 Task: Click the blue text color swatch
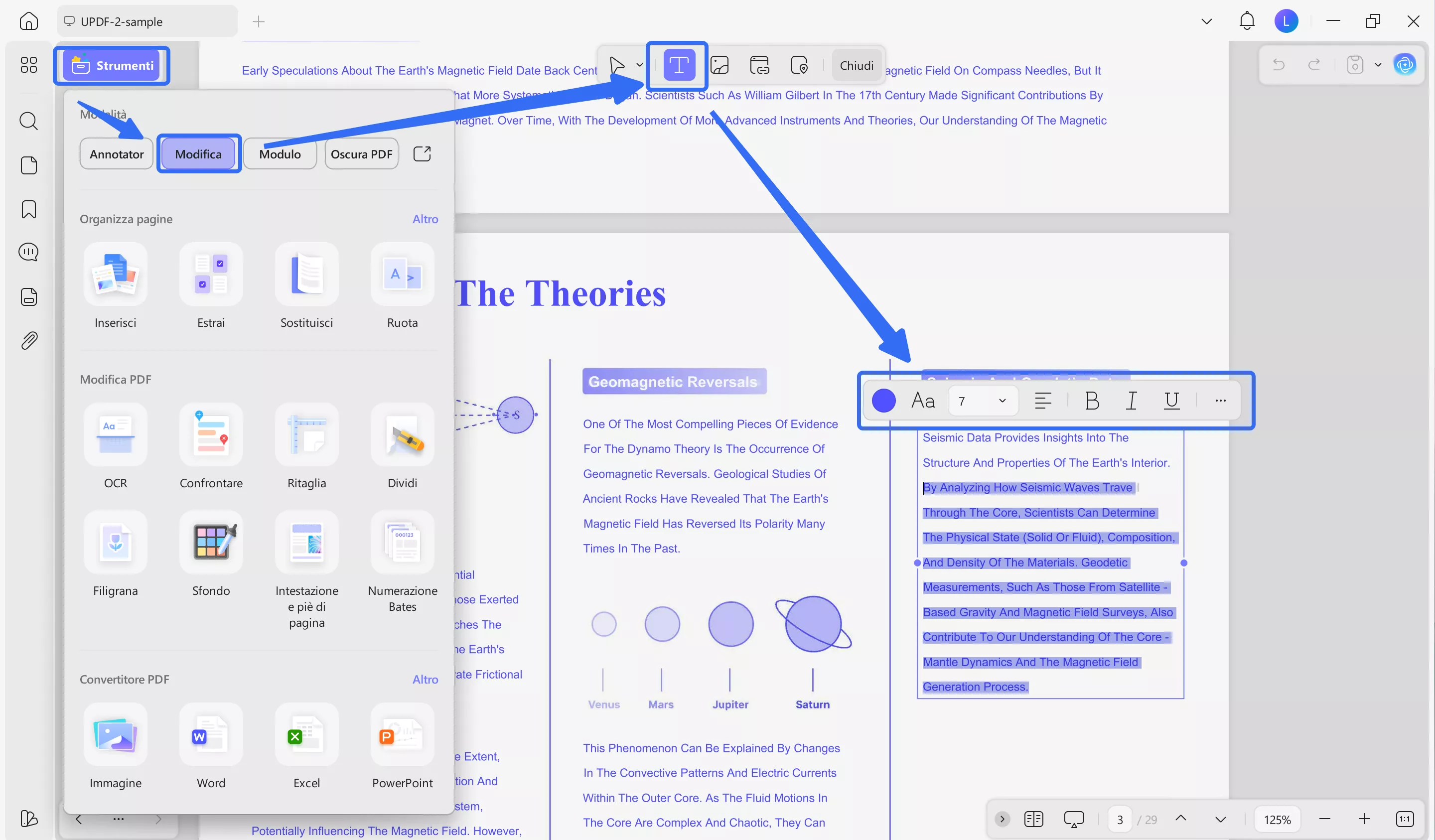tap(883, 401)
